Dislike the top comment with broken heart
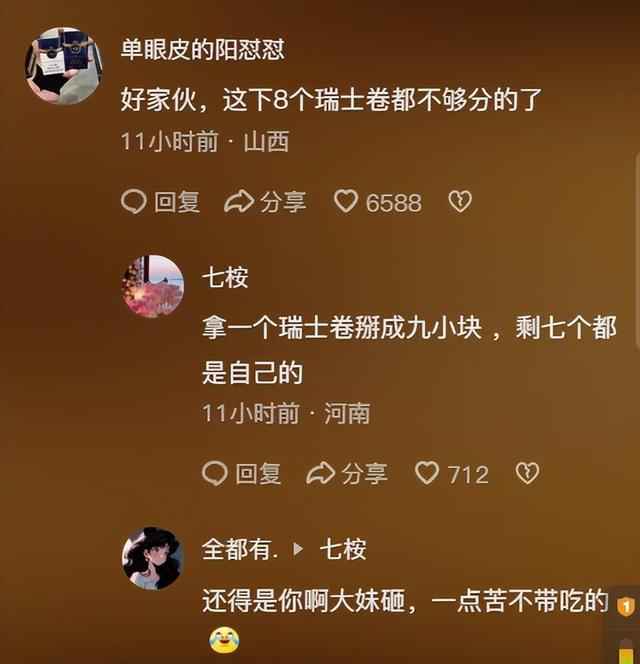 pos(460,202)
